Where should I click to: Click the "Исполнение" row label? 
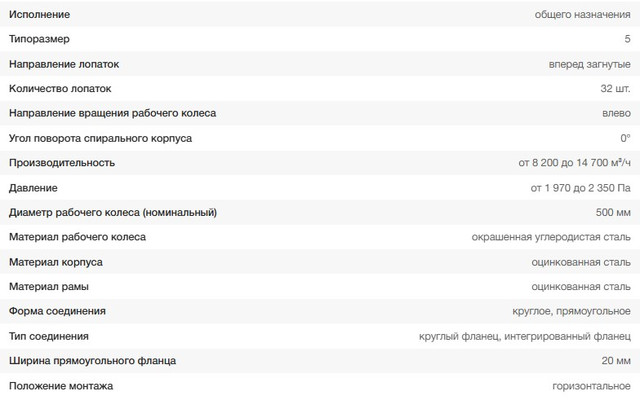click(41, 14)
